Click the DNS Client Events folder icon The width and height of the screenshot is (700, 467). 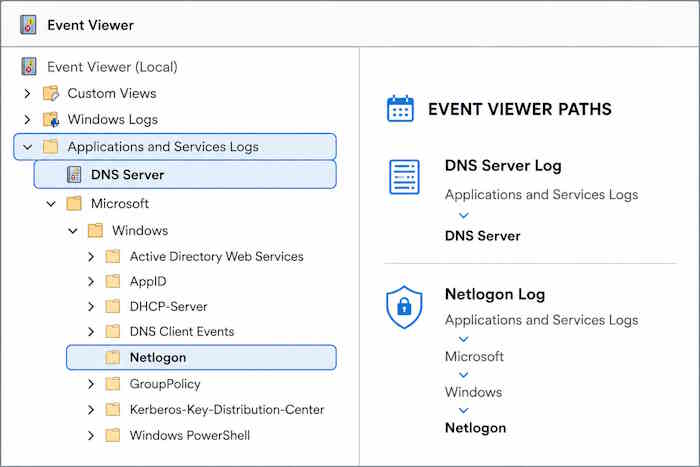113,331
